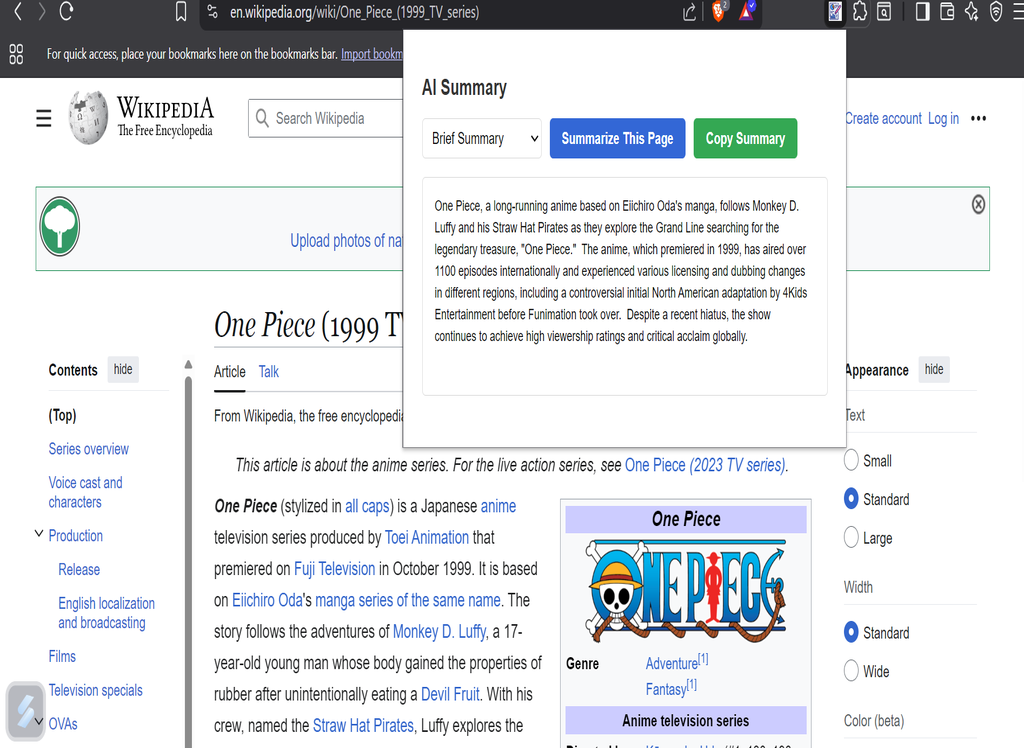Image resolution: width=1024 pixels, height=748 pixels.
Task: Go to Television specials section
Action: click(95, 691)
